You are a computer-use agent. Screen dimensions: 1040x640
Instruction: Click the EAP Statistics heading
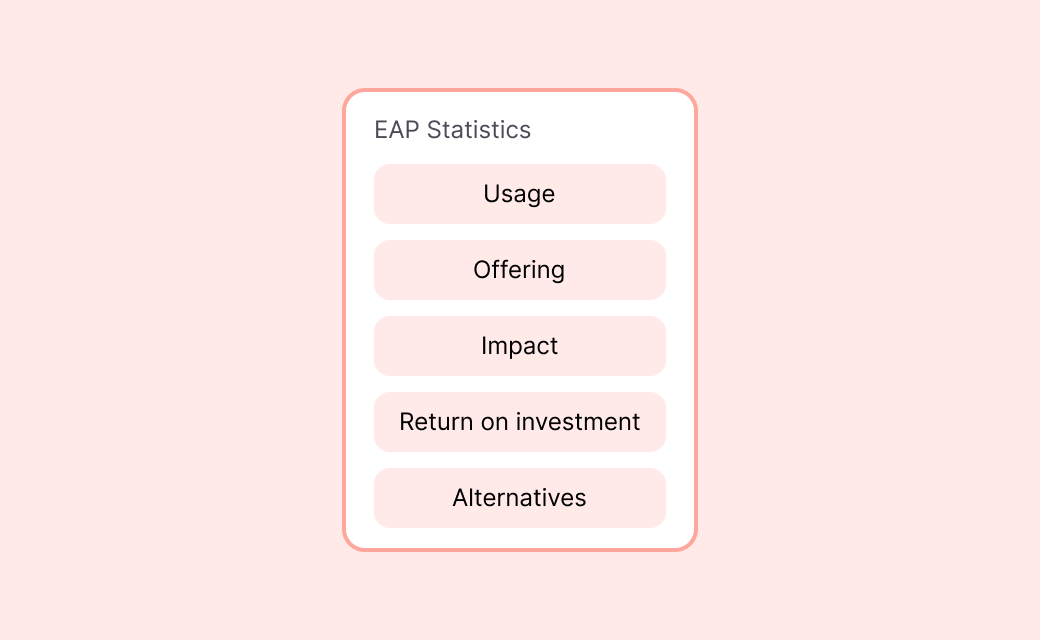coord(452,130)
